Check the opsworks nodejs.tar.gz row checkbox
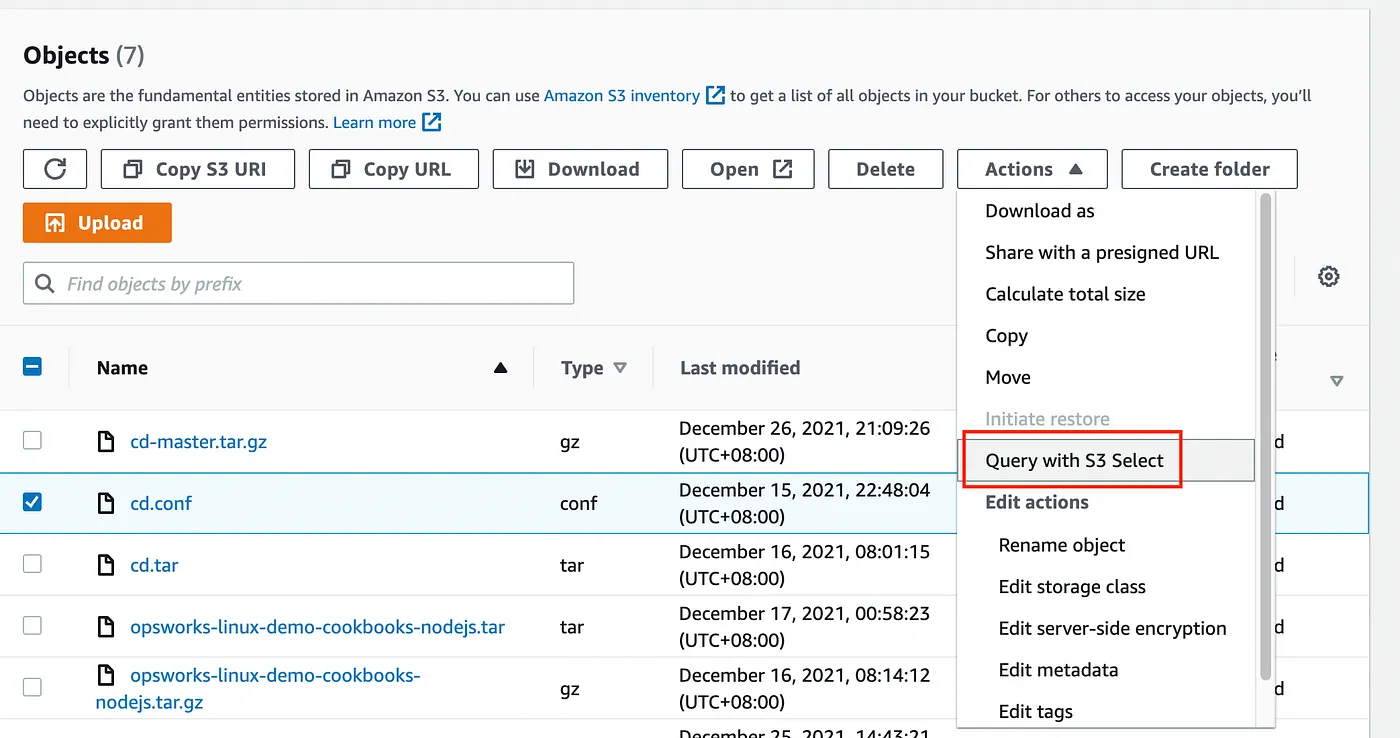Screen dimensions: 1400x738 pos(32,688)
